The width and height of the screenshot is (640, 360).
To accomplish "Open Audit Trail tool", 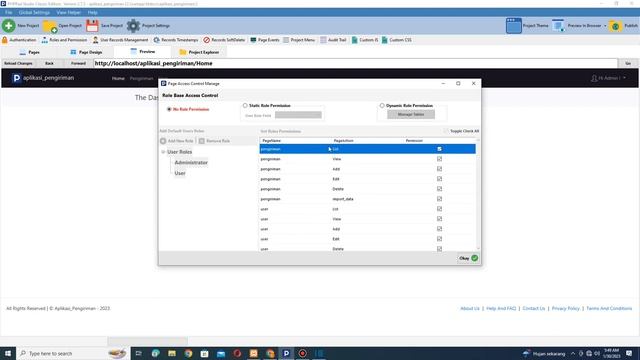I will click(333, 40).
